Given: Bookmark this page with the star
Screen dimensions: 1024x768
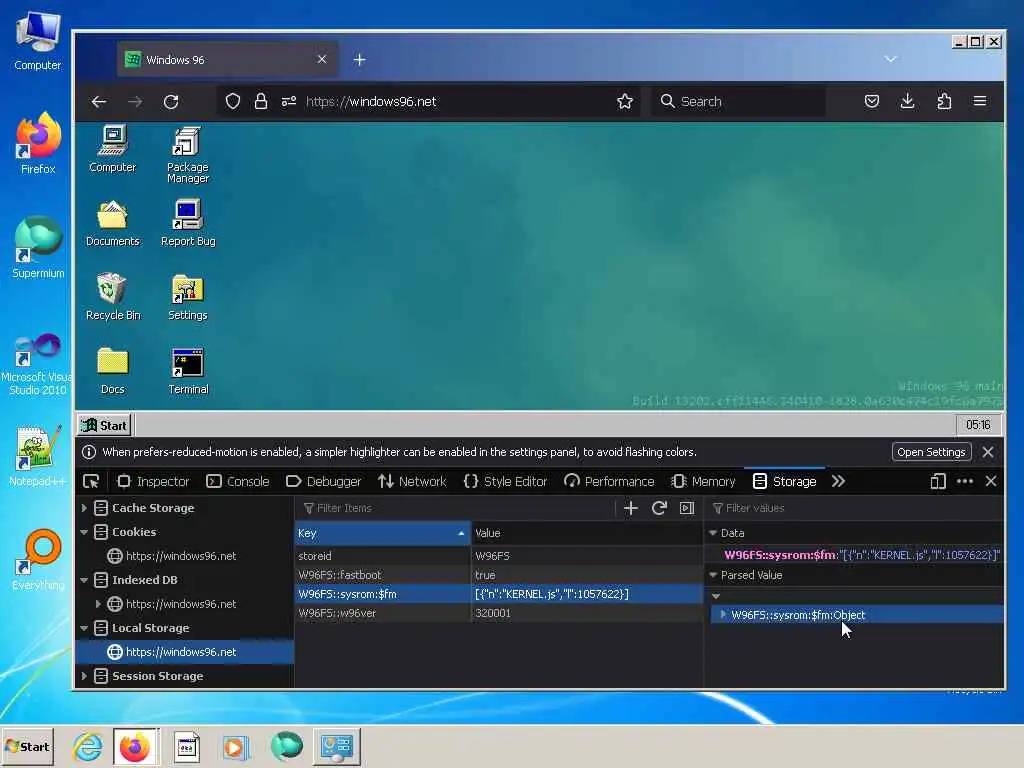Looking at the screenshot, I should click(625, 101).
